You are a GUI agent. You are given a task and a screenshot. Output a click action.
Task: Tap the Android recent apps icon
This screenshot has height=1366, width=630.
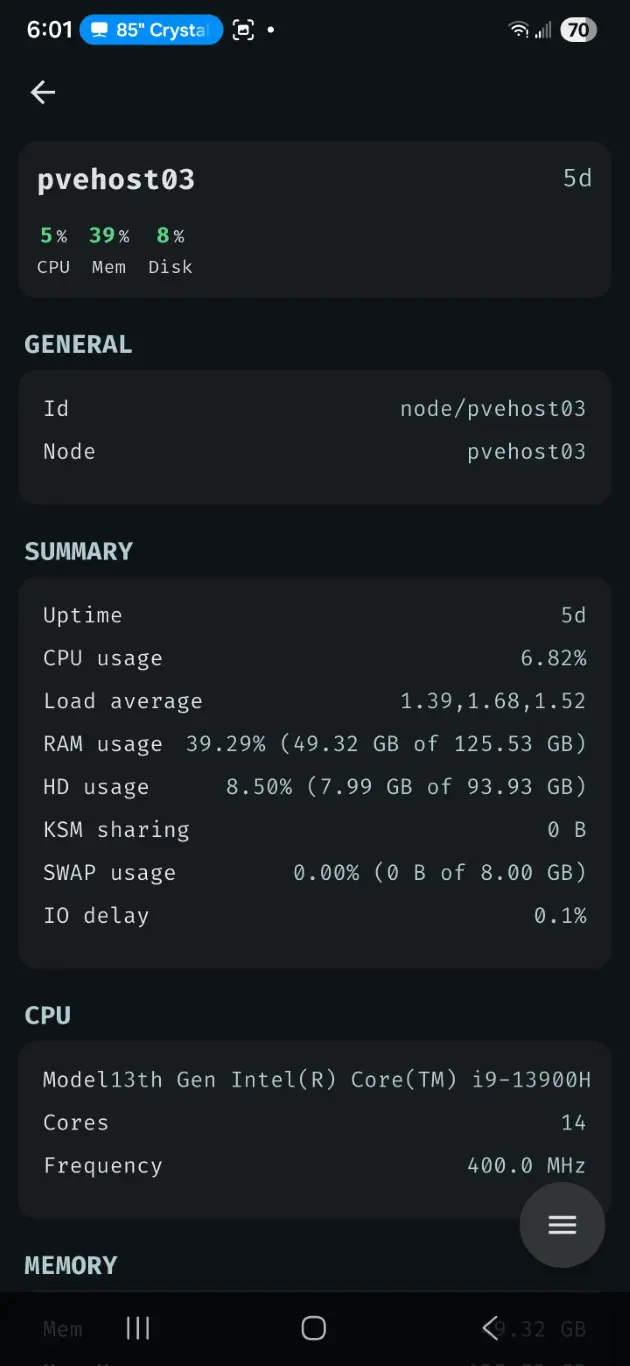point(138,1327)
